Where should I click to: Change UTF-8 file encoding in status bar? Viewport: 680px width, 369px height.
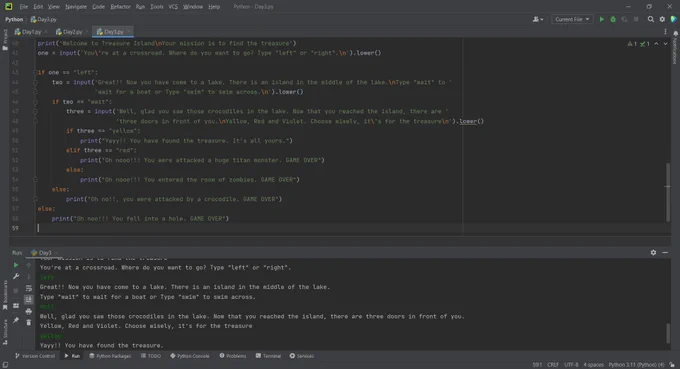click(x=571, y=365)
